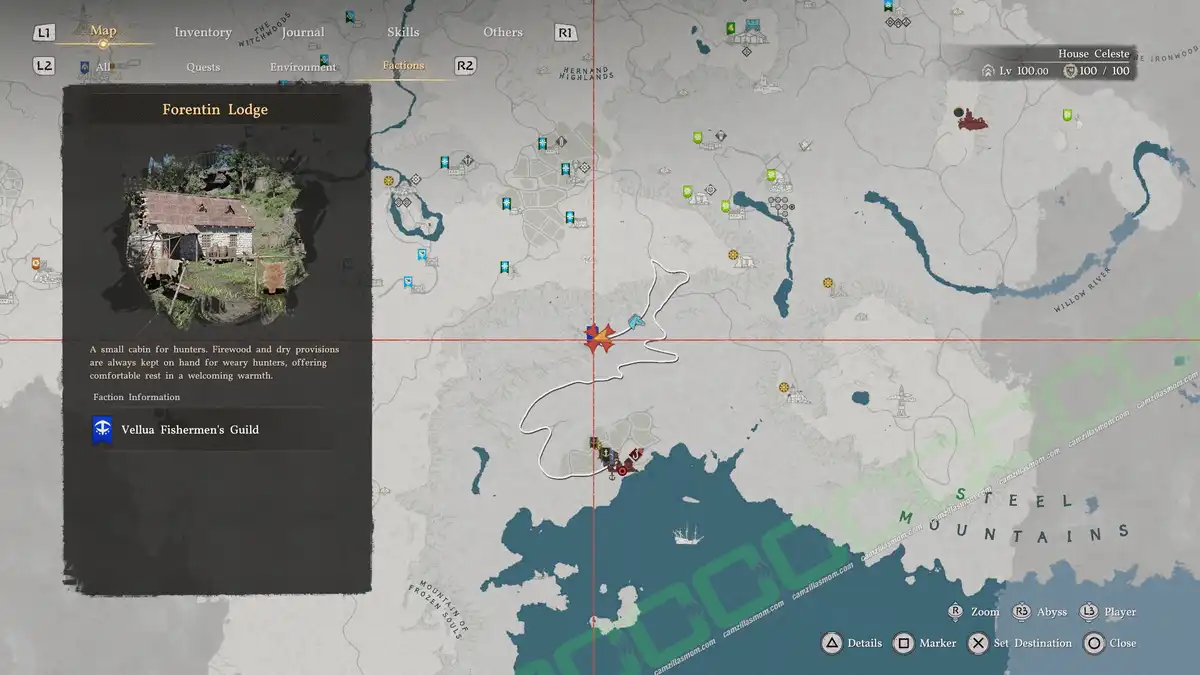Open the Skills tab
Viewport: 1200px width, 675px height.
[403, 32]
